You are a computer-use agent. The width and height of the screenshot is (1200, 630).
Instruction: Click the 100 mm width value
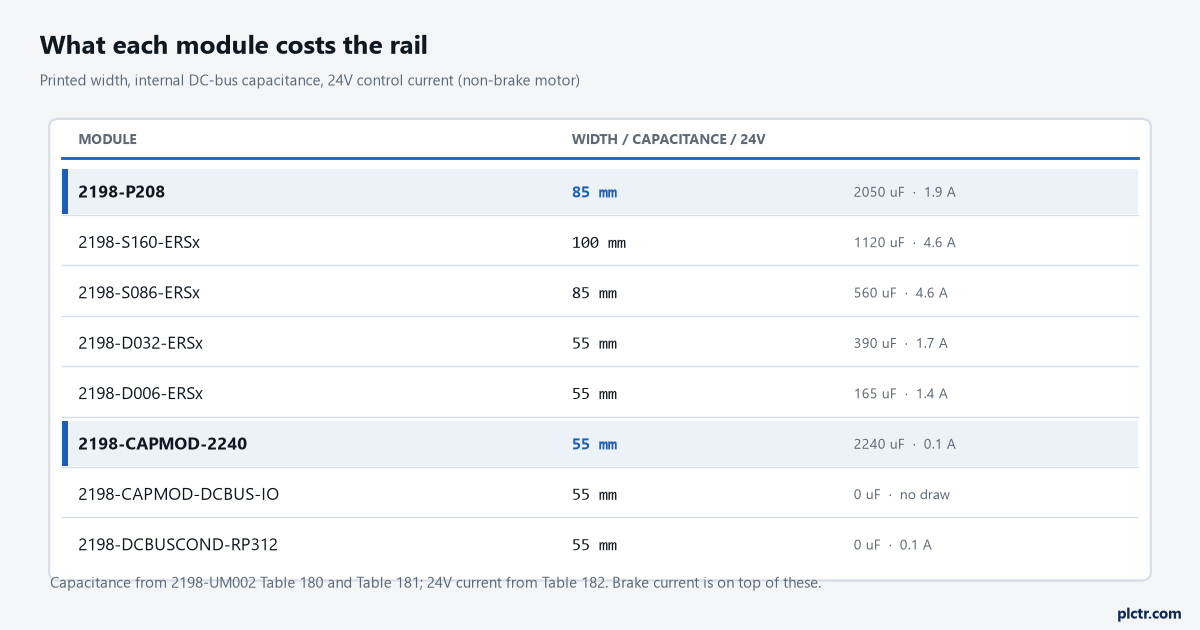coord(599,242)
